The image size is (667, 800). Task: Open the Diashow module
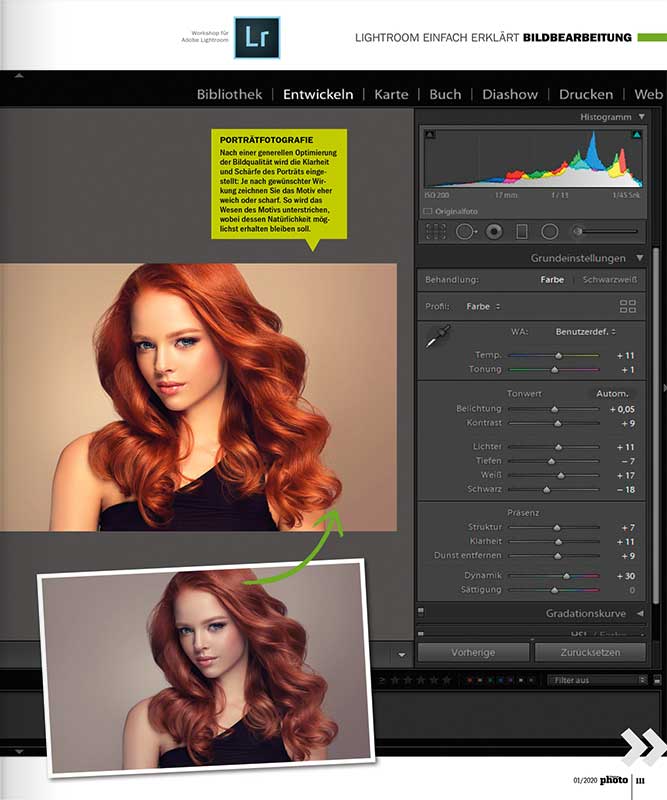[510, 94]
